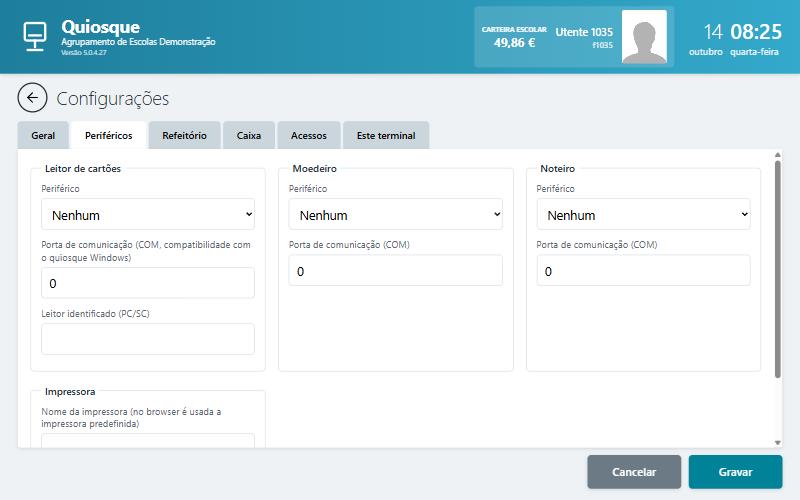The image size is (800, 500).
Task: Click the Versão 5.0.4.27 text
Action: [84, 53]
